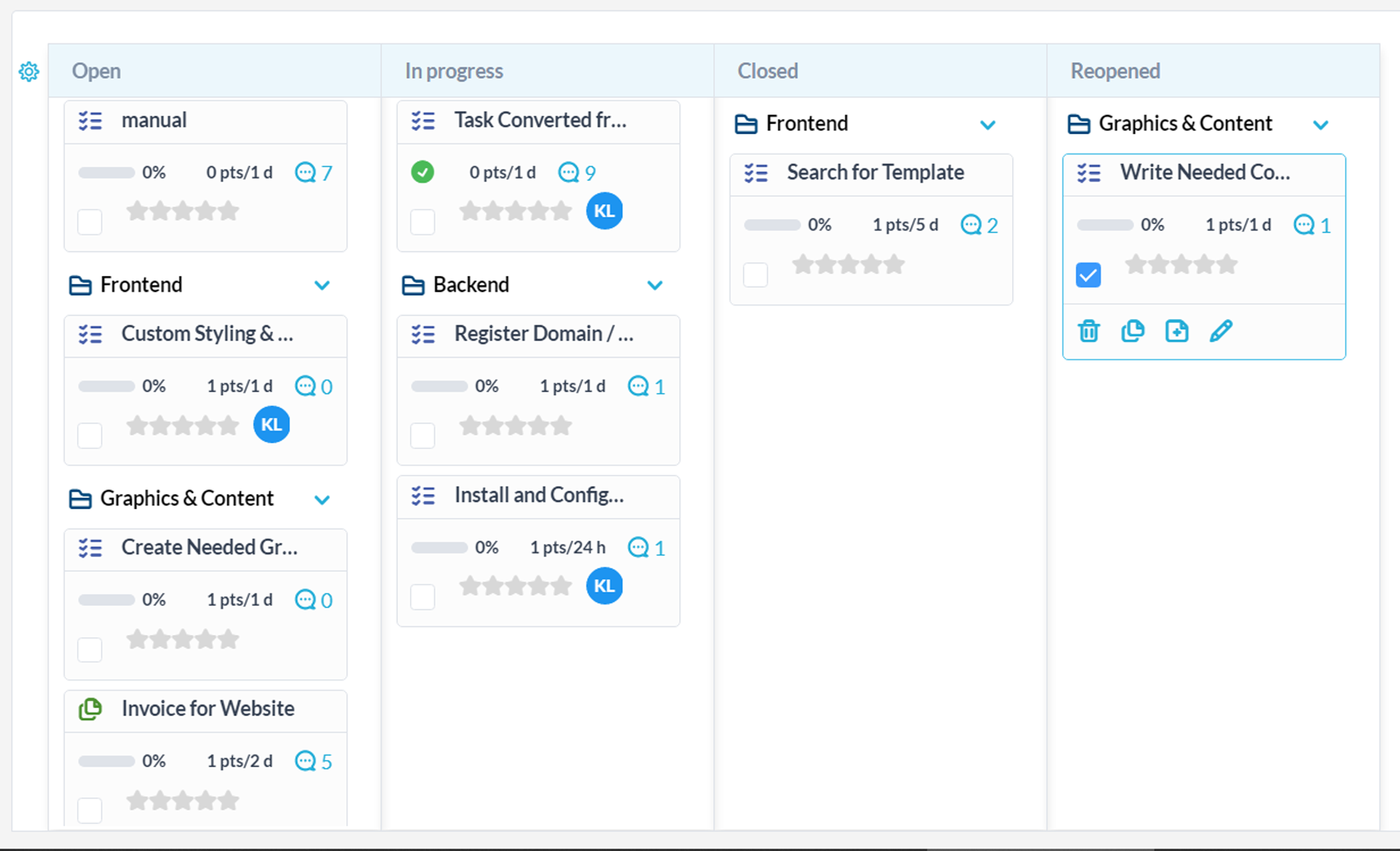This screenshot has height=851, width=1400.
Task: Tick the checkbox on the manual card
Action: pyautogui.click(x=90, y=222)
